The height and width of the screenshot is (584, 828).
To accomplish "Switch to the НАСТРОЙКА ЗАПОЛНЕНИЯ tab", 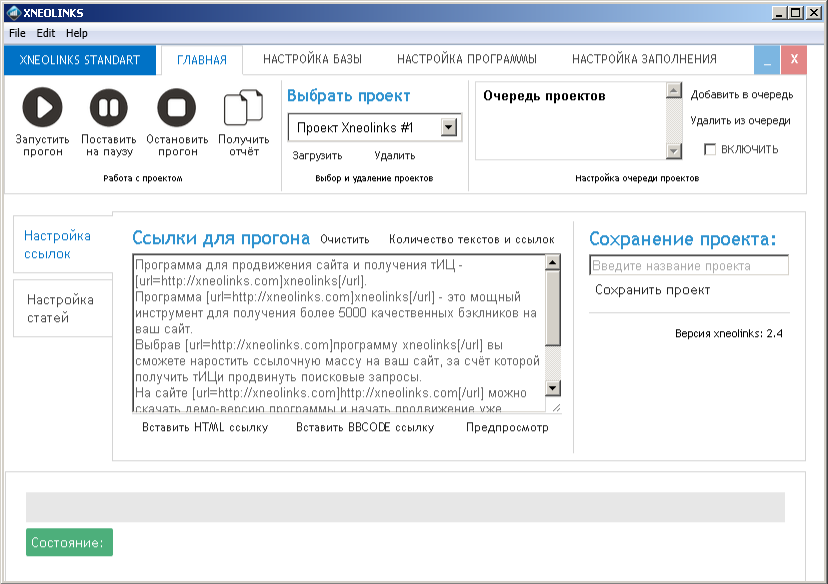I will pyautogui.click(x=644, y=59).
